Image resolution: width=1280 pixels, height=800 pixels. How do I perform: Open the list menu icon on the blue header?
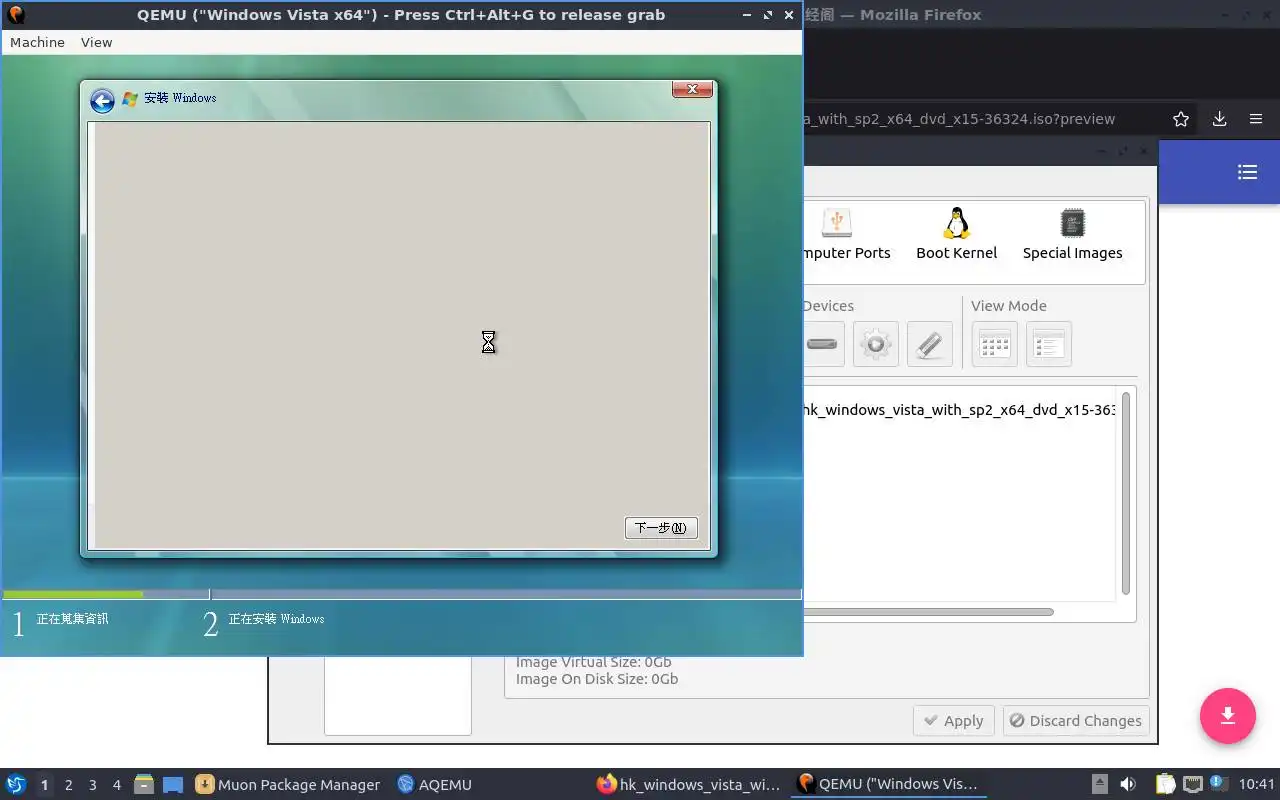(1247, 172)
